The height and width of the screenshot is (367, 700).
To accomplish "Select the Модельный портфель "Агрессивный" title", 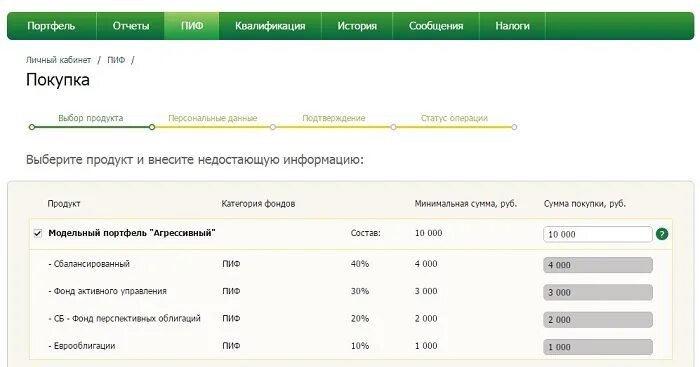I will click(x=132, y=233).
